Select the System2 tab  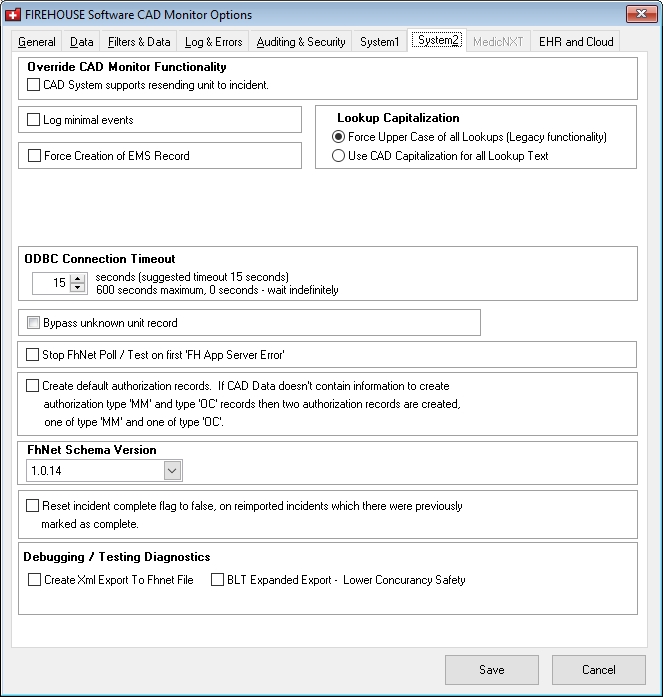pos(437,40)
